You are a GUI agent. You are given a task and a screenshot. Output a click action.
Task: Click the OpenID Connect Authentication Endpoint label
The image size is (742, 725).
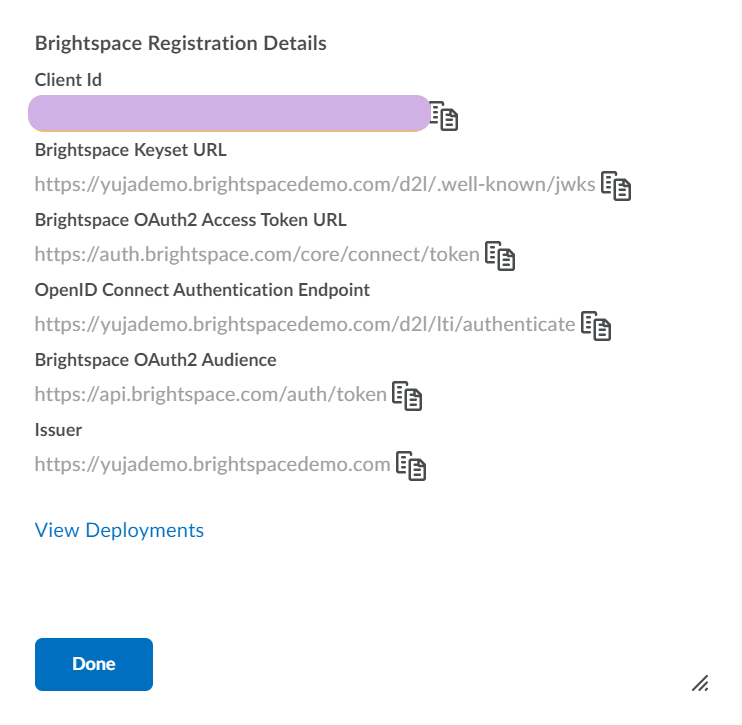click(x=202, y=290)
